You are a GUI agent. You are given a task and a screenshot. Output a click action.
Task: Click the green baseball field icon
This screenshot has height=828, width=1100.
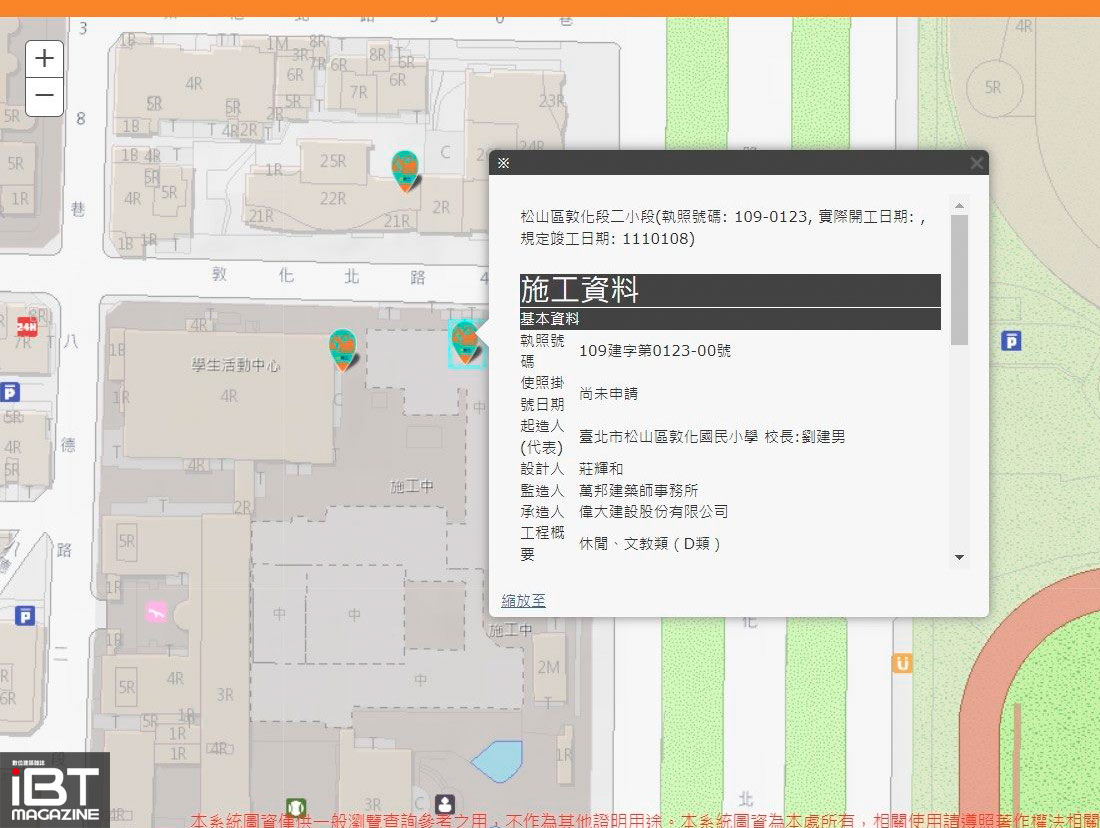pyautogui.click(x=296, y=806)
